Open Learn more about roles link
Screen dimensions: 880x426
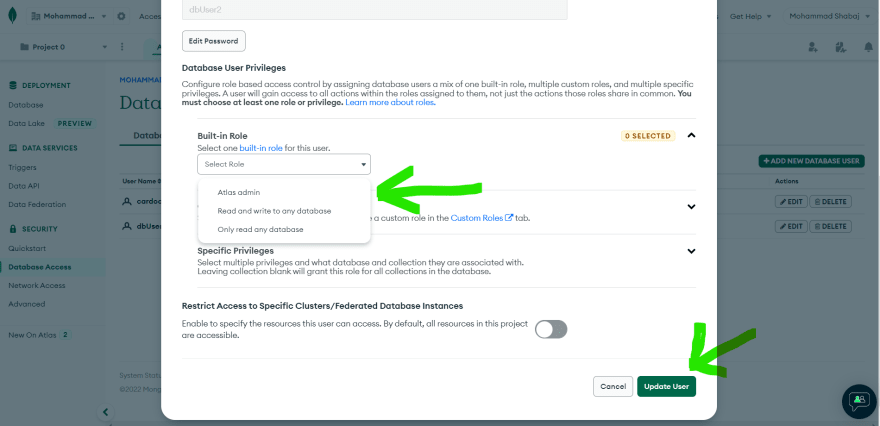pyautogui.click(x=390, y=103)
